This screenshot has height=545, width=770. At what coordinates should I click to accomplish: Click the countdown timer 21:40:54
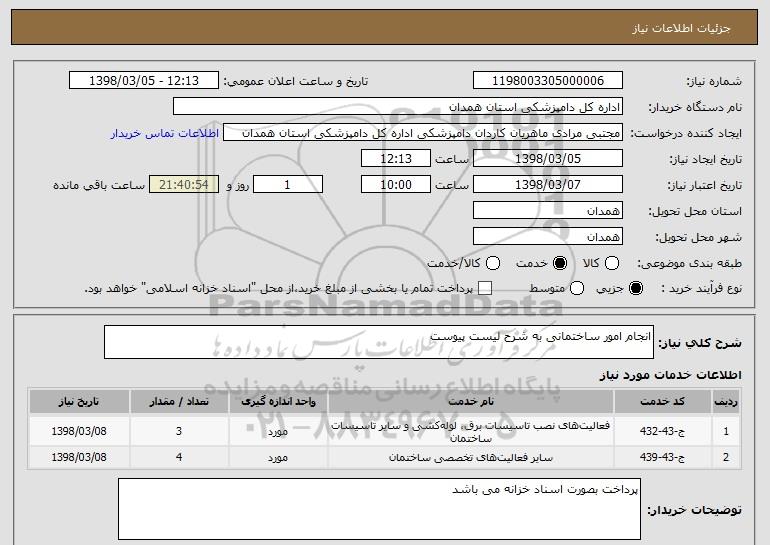click(x=184, y=185)
